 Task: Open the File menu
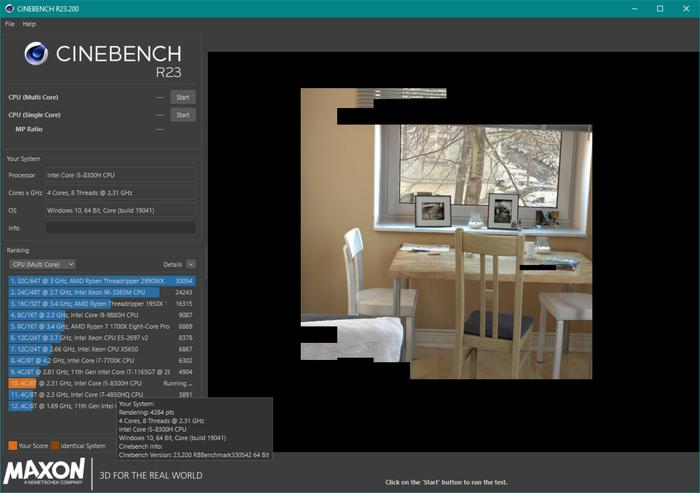[x=10, y=24]
